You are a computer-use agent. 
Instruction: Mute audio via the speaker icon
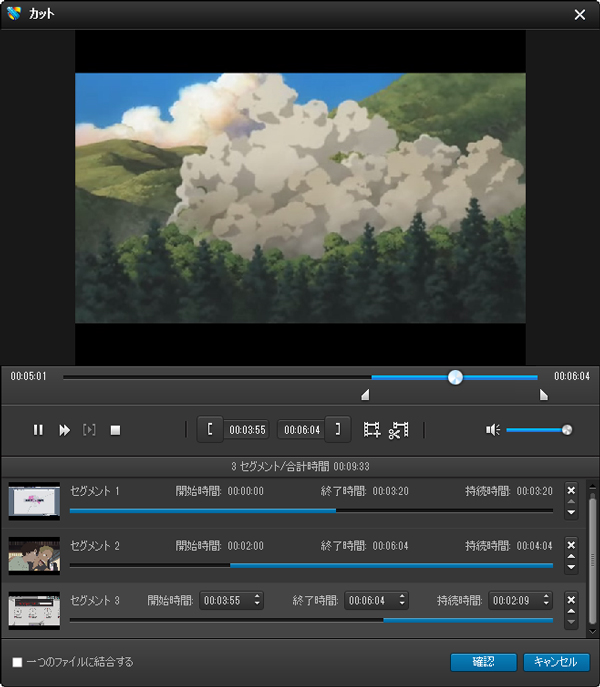492,430
